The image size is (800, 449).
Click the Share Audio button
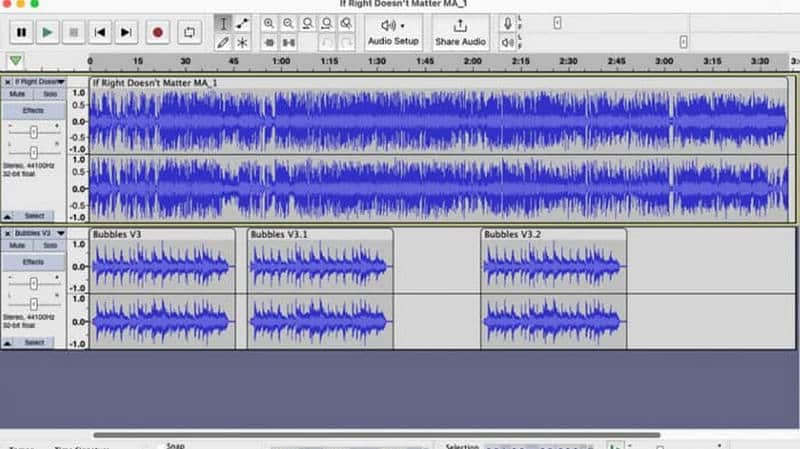pos(461,33)
